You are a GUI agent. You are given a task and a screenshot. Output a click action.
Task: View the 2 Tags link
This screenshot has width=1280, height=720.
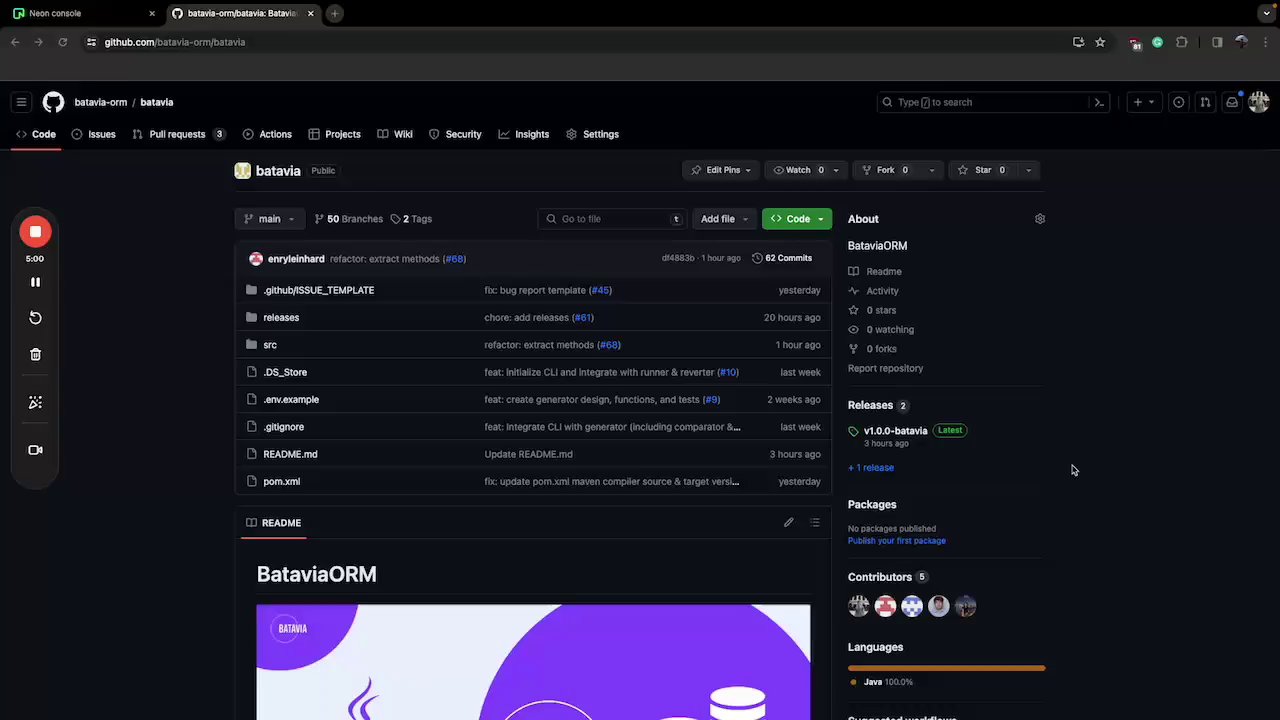411,219
